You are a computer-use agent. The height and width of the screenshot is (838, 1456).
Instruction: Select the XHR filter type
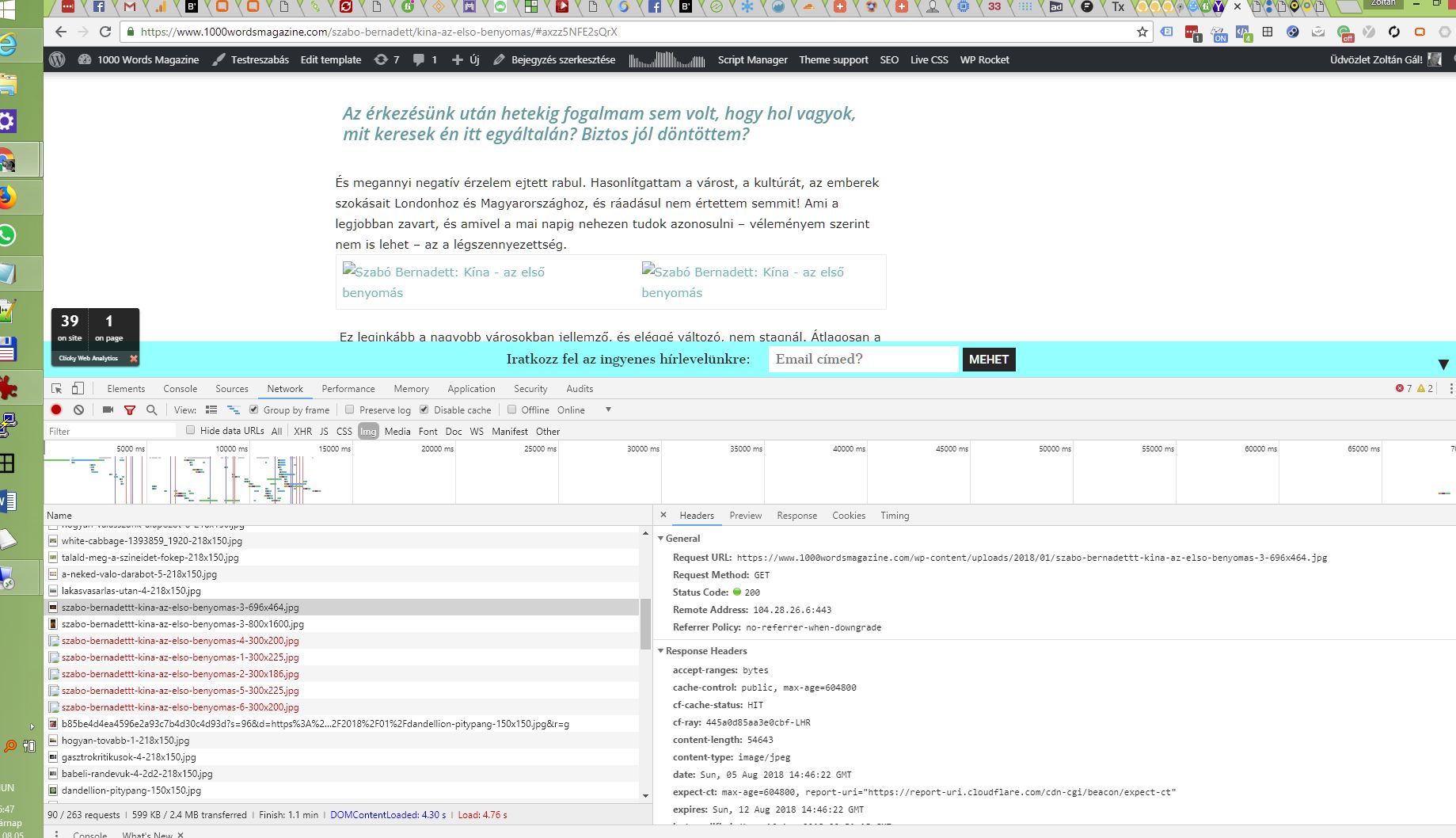(302, 431)
